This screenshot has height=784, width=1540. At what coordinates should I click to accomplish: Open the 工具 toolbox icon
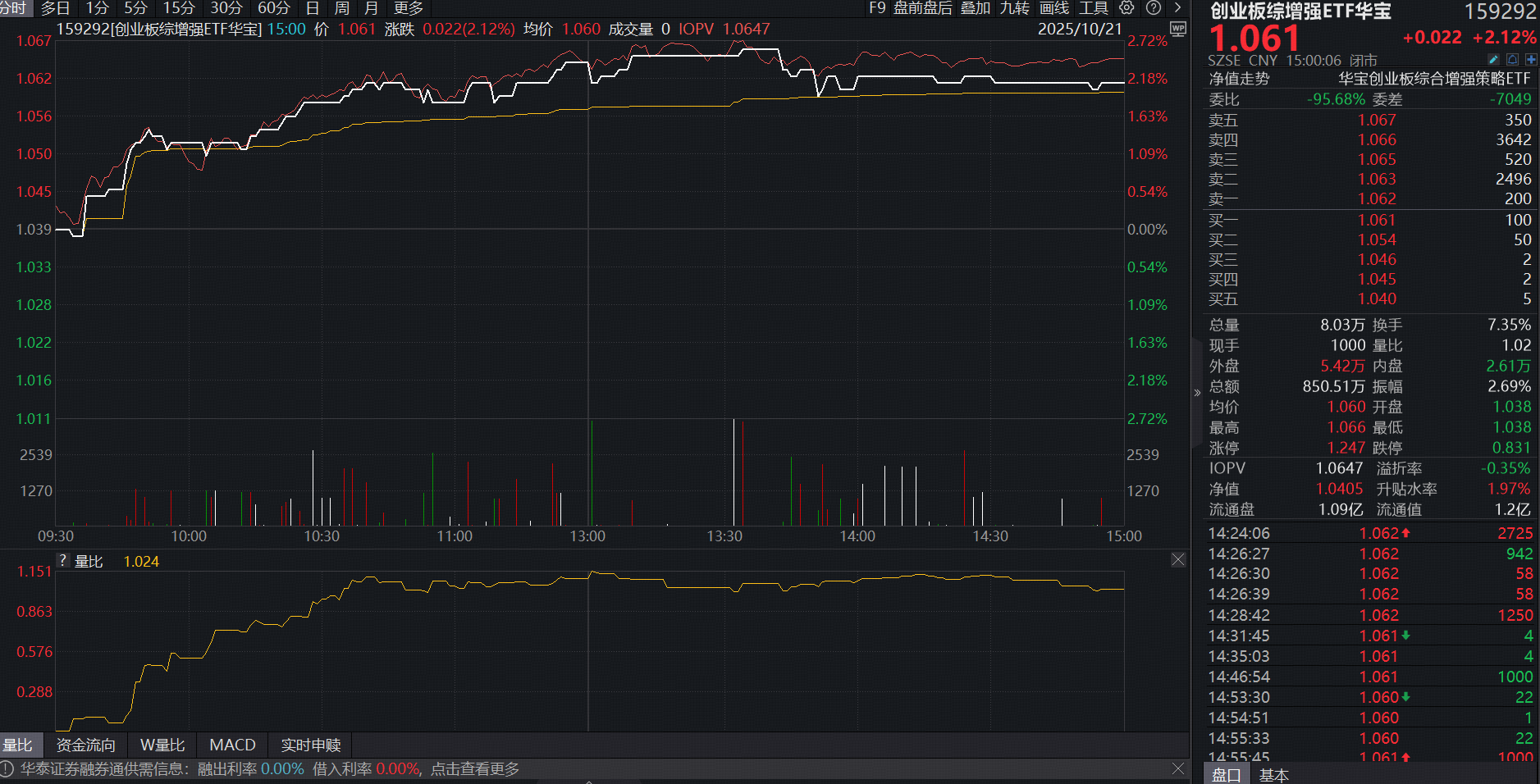pyautogui.click(x=1092, y=9)
